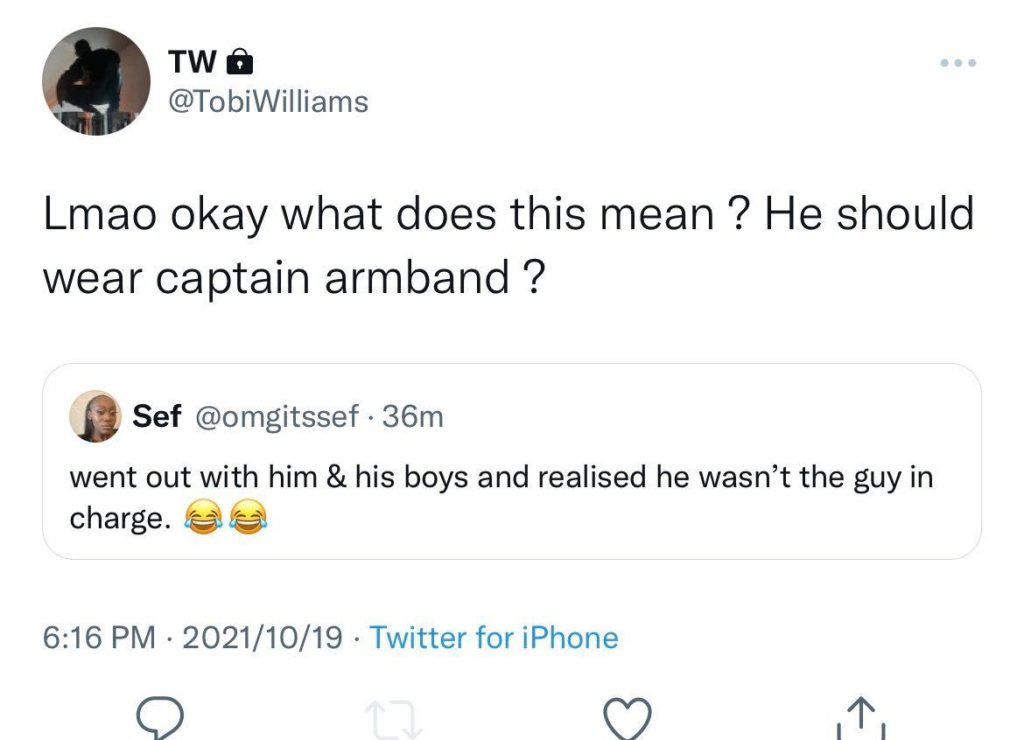1024x740 pixels.
Task: Open the Twitter for iPhone link
Action: pos(494,637)
